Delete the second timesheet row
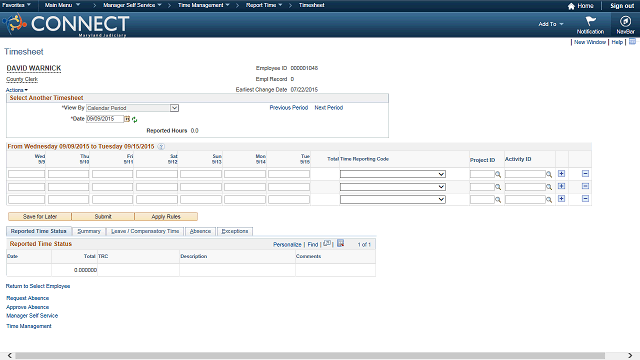Screen dimensions: 640x360 585,186
